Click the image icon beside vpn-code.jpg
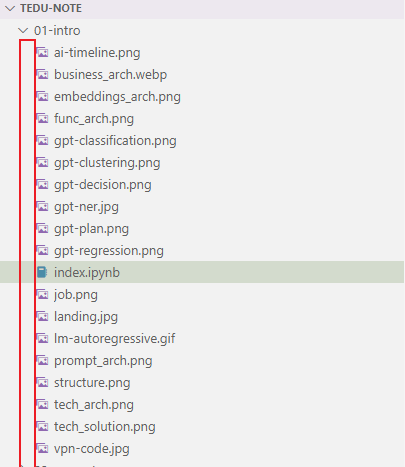This screenshot has width=405, height=467. [x=42, y=449]
